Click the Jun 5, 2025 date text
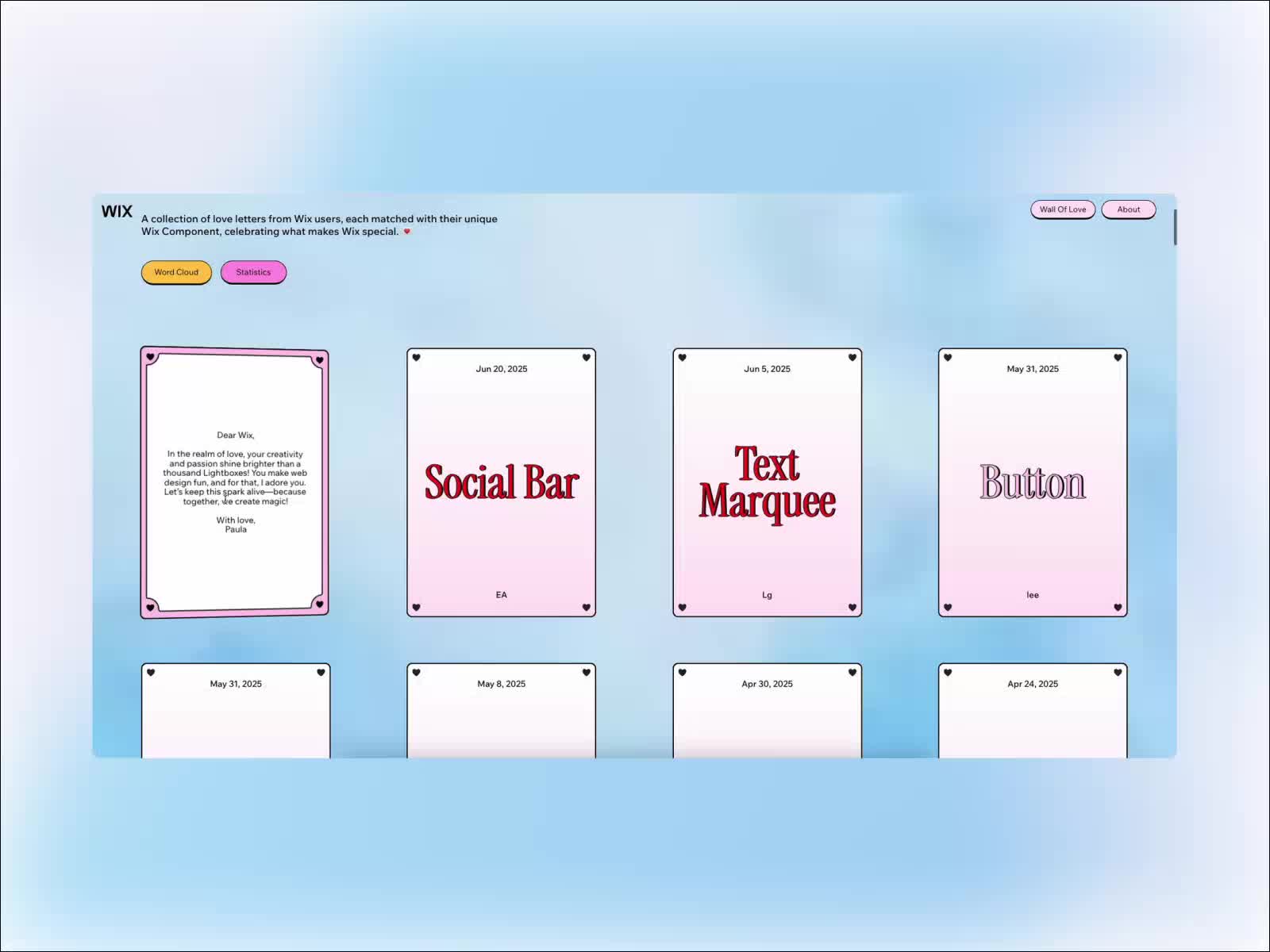1270x952 pixels. click(767, 369)
